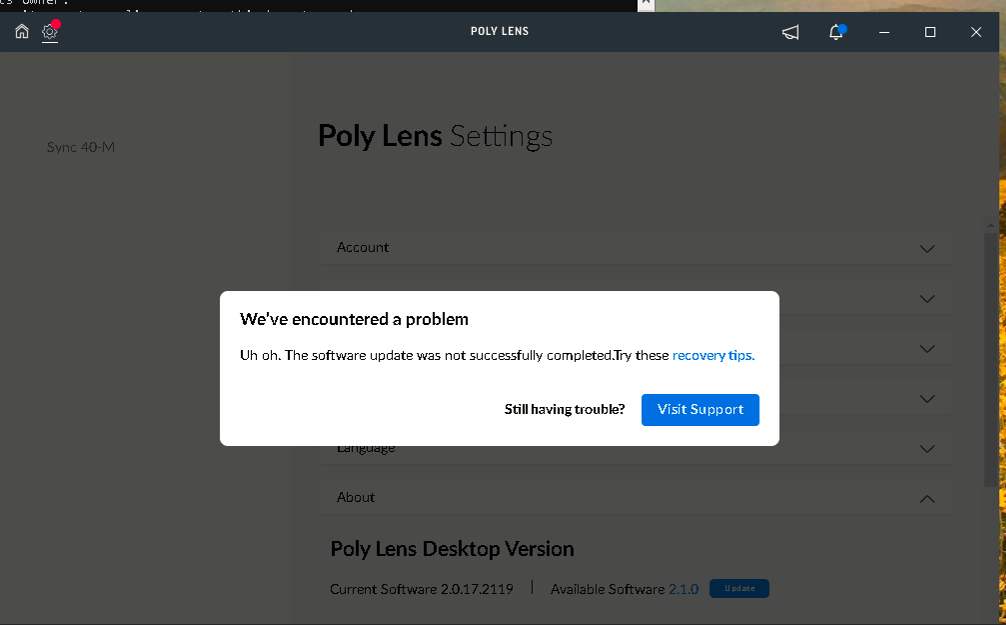Click the POLY LENS title bar logo
The image size is (1006, 625).
499,31
